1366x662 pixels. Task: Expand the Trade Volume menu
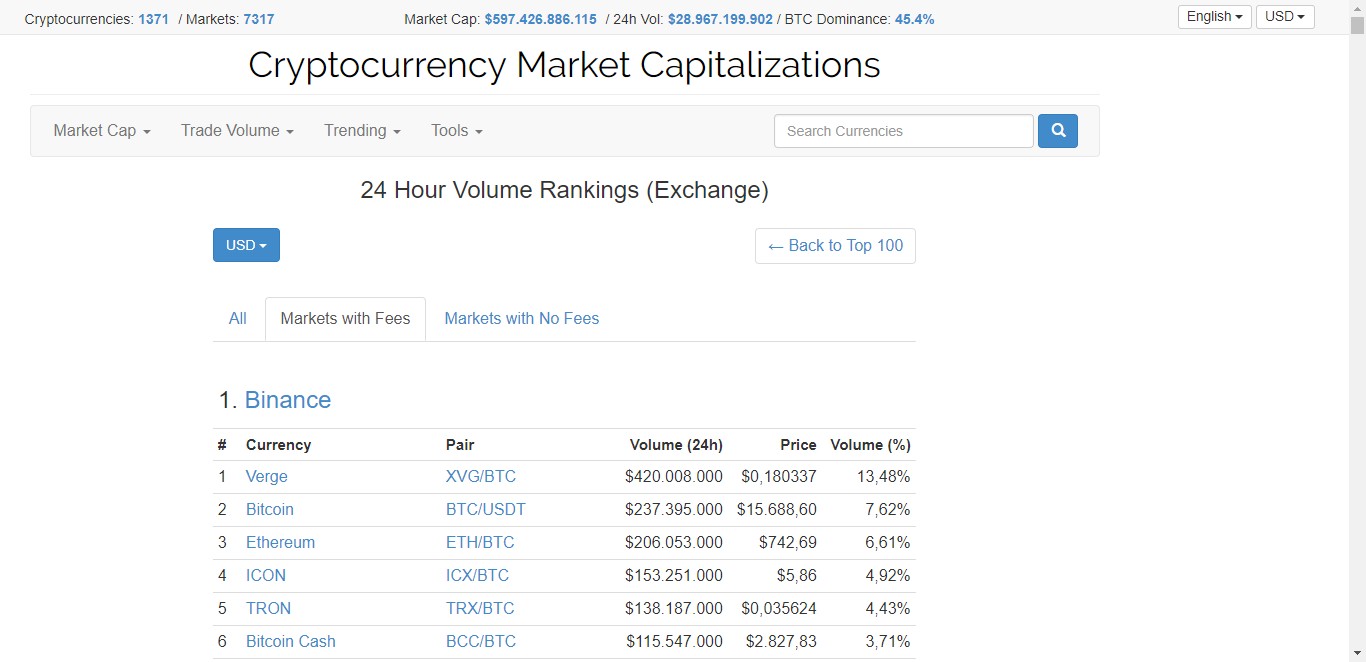(237, 131)
